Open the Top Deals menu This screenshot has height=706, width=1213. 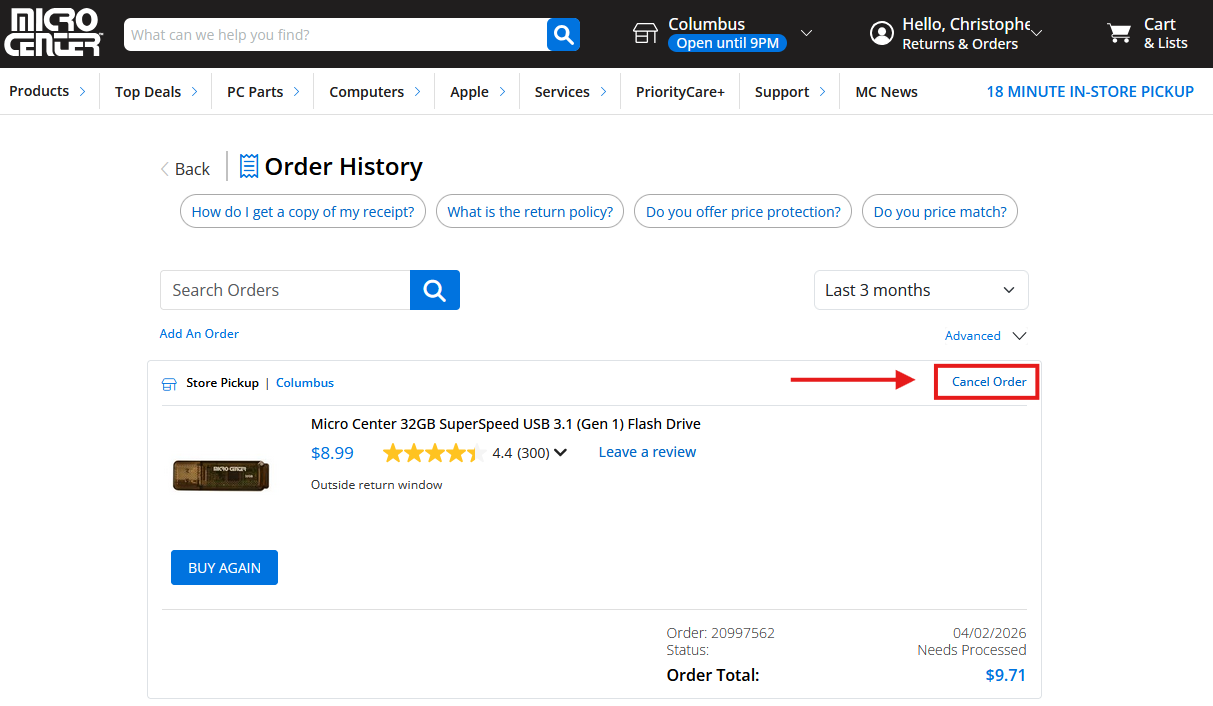tap(156, 92)
